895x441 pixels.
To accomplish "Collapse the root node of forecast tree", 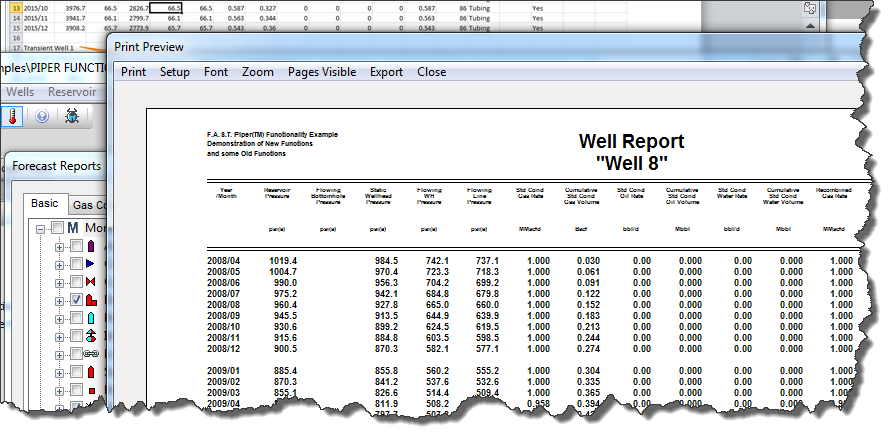I will [x=41, y=228].
